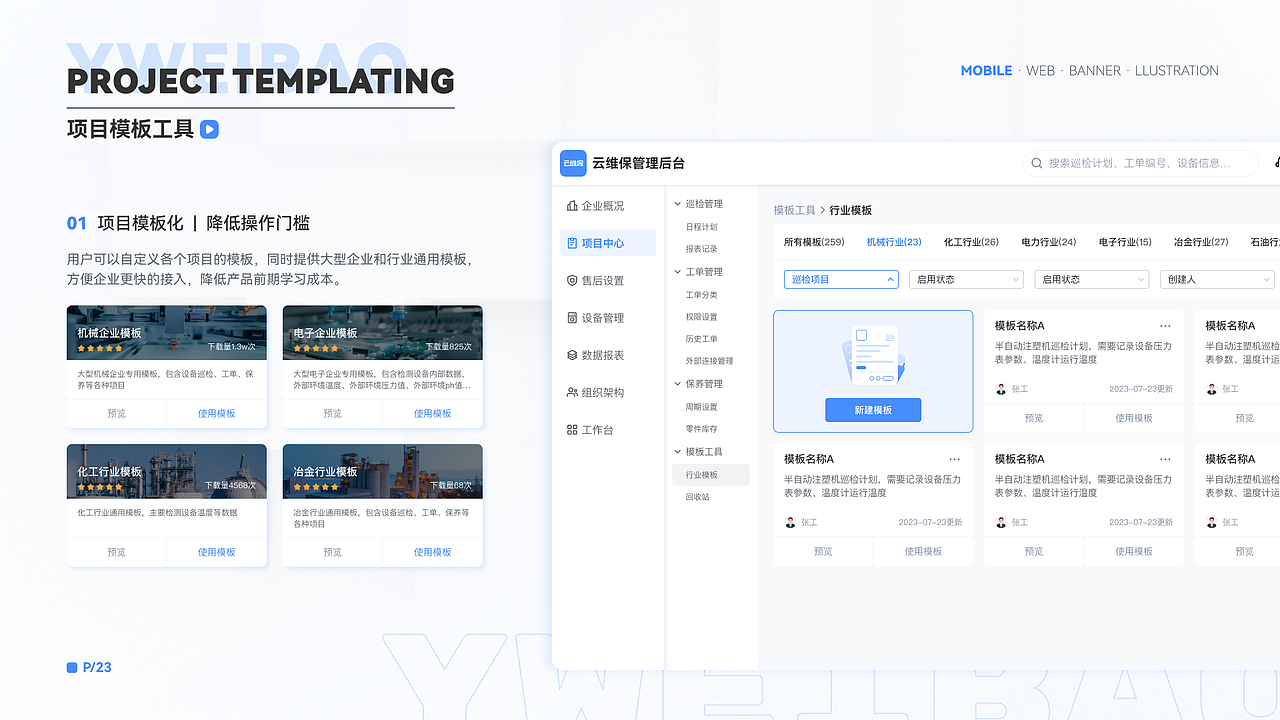Open 回收站 in the submenu
Viewport: 1280px width, 720px height.
pos(697,497)
